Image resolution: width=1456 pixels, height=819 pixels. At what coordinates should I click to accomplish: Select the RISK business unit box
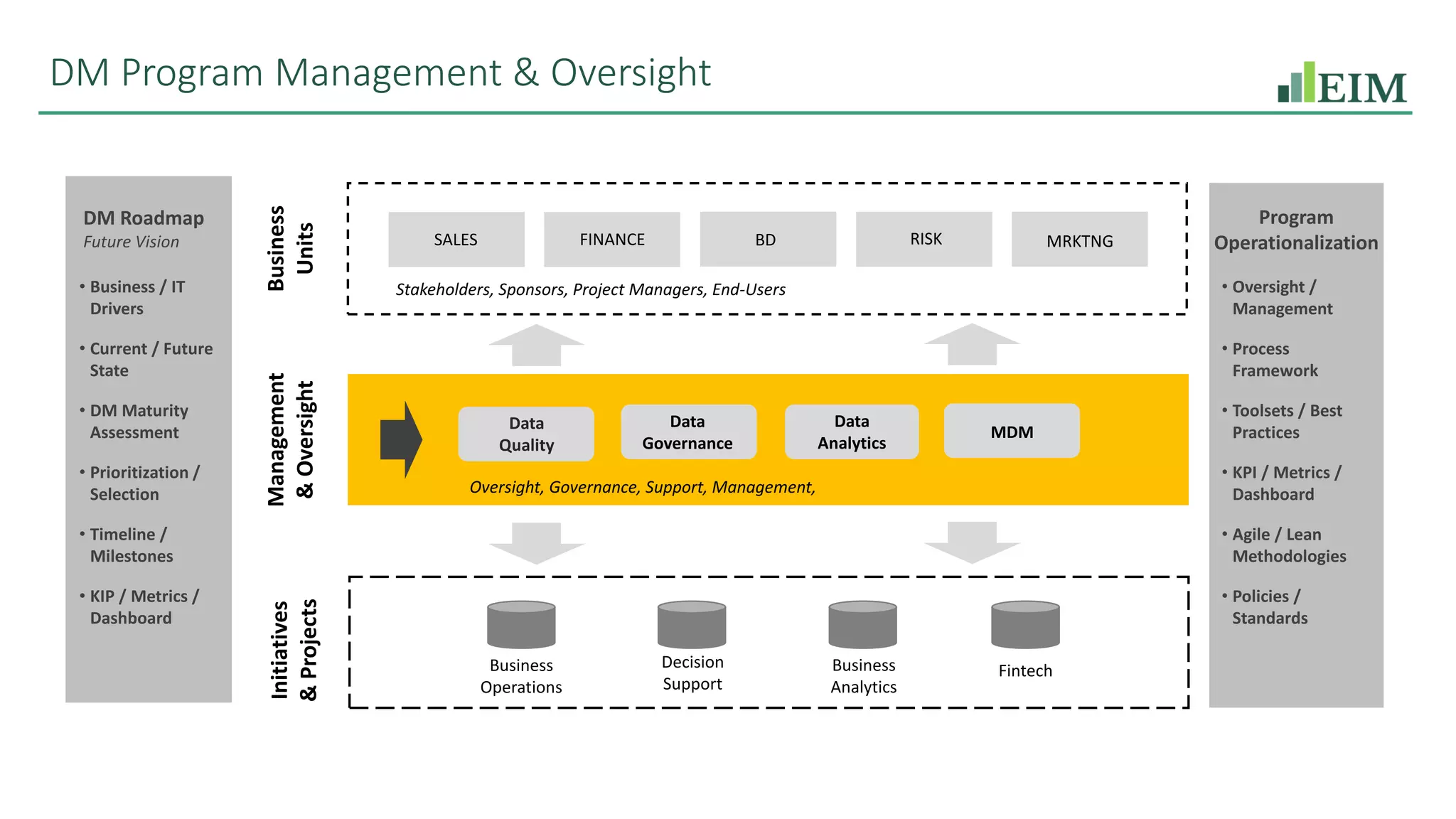click(924, 239)
